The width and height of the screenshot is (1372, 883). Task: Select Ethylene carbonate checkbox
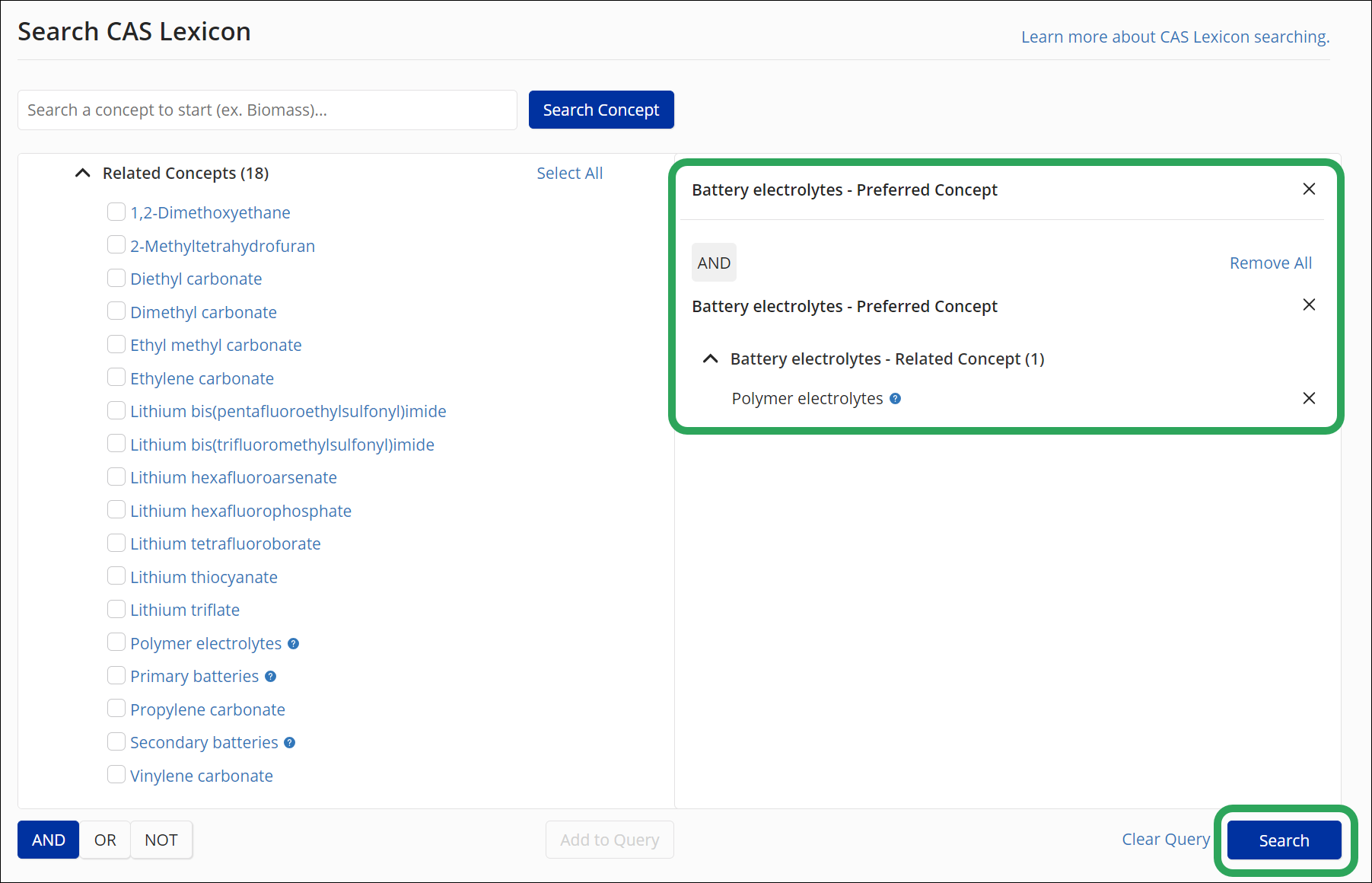click(116, 377)
